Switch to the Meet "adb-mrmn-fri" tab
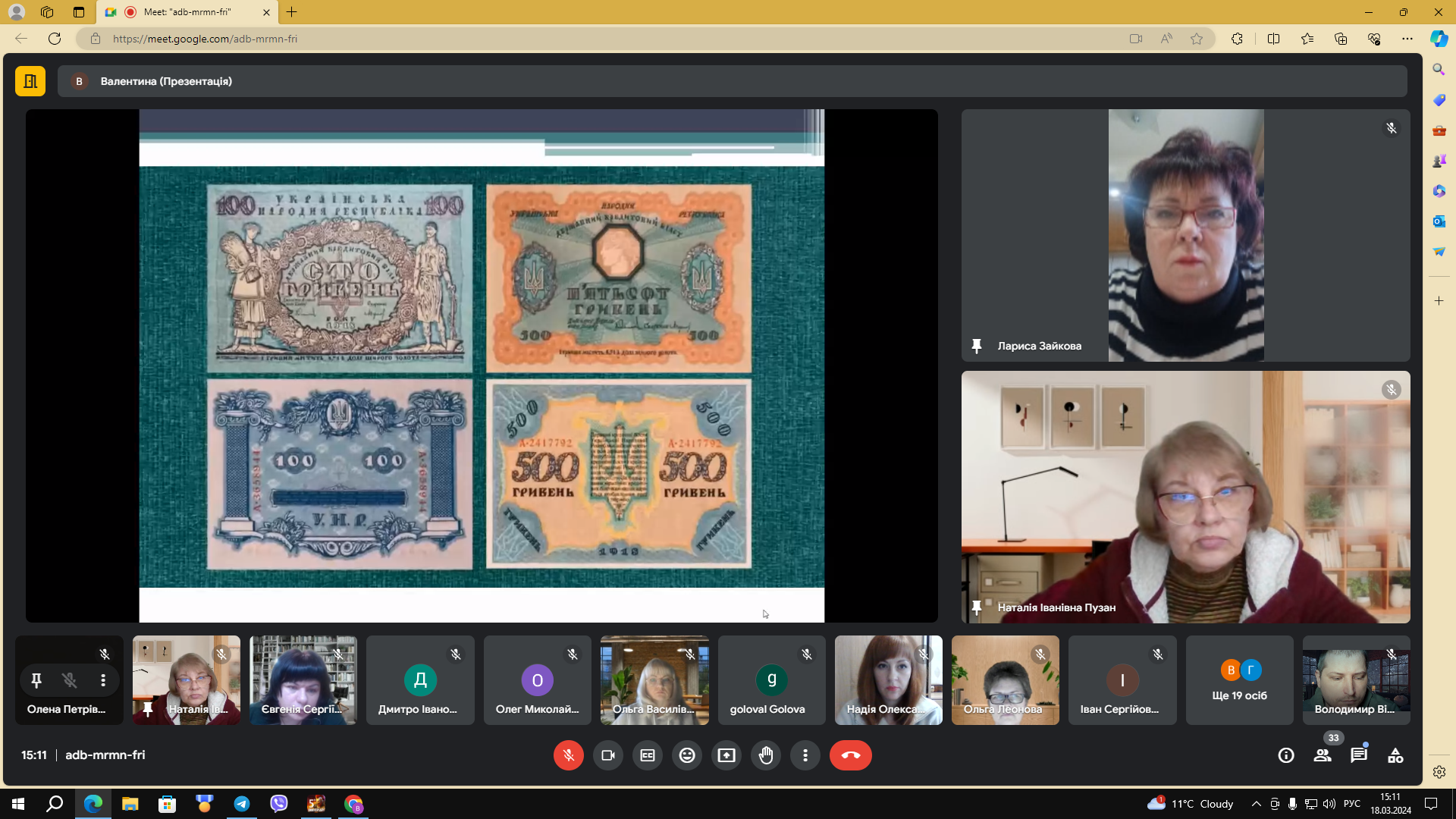The height and width of the screenshot is (819, 1456). (x=187, y=12)
